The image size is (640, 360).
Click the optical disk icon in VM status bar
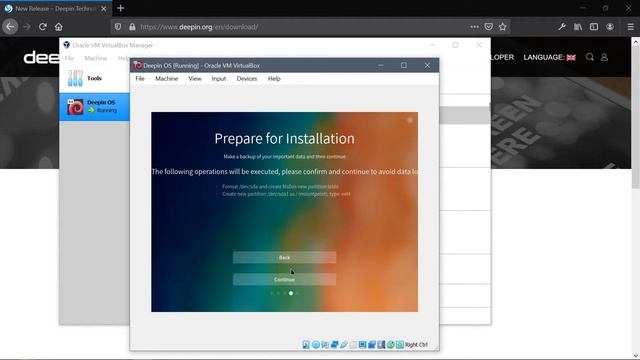(x=316, y=344)
